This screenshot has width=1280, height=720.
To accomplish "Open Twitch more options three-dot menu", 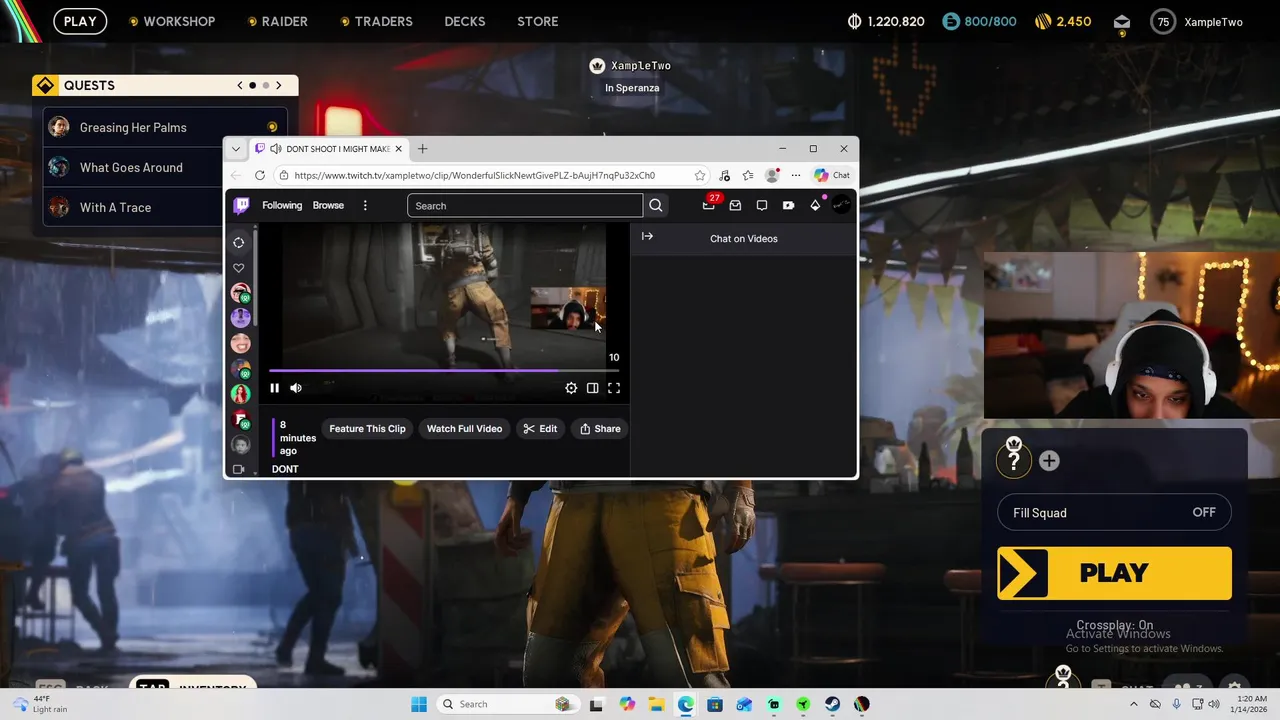I will point(365,205).
